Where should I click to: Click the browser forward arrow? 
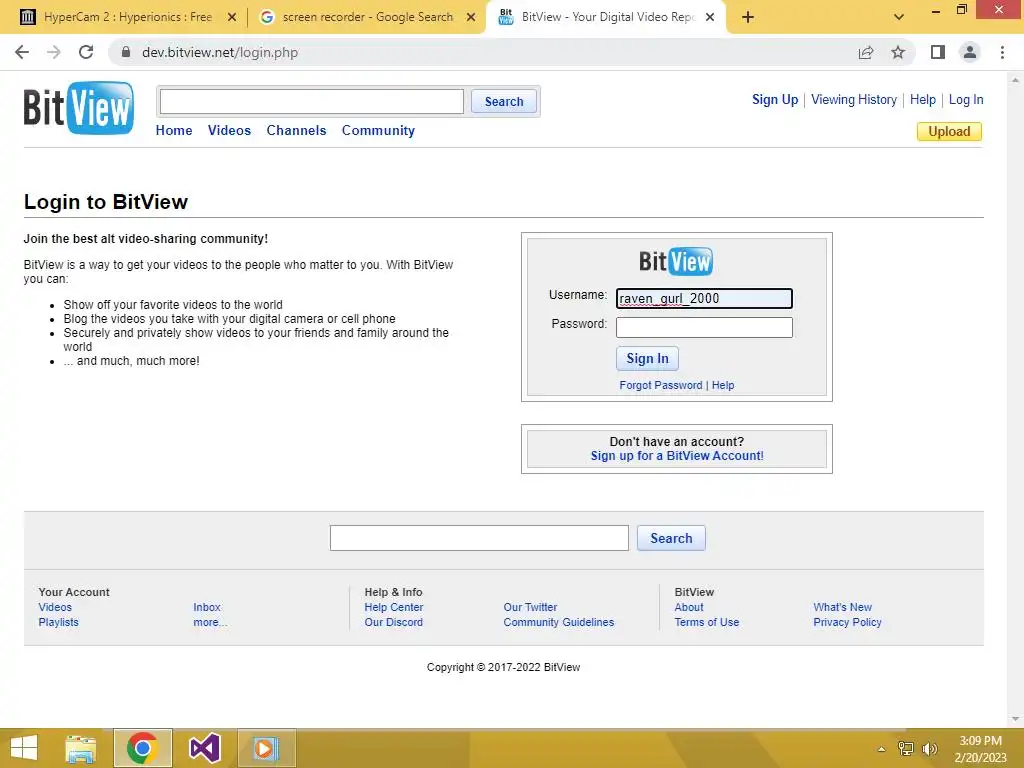(x=54, y=52)
